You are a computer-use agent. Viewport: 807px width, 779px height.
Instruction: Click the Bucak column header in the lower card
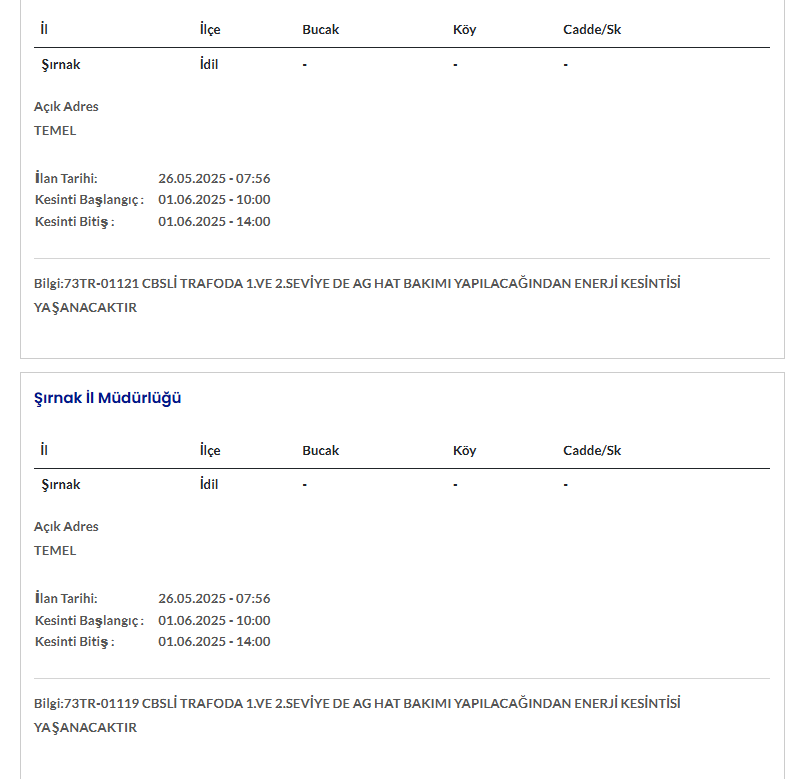321,450
